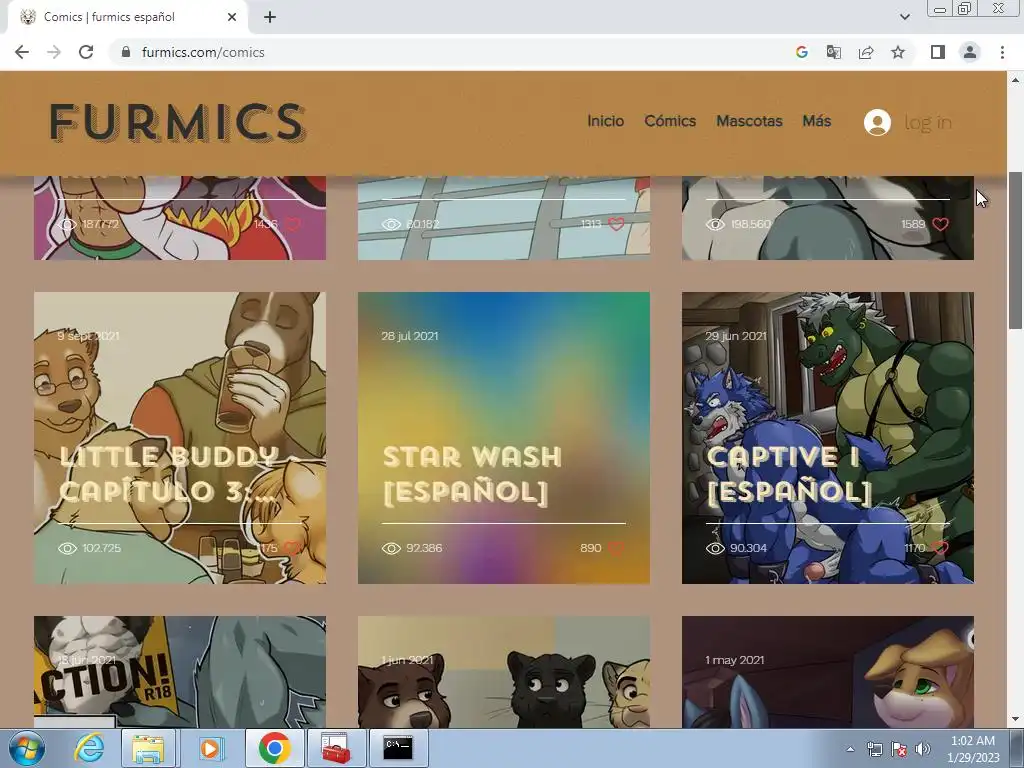Viewport: 1024px width, 768px height.
Task: Open the command prompt taskbar window
Action: 398,748
